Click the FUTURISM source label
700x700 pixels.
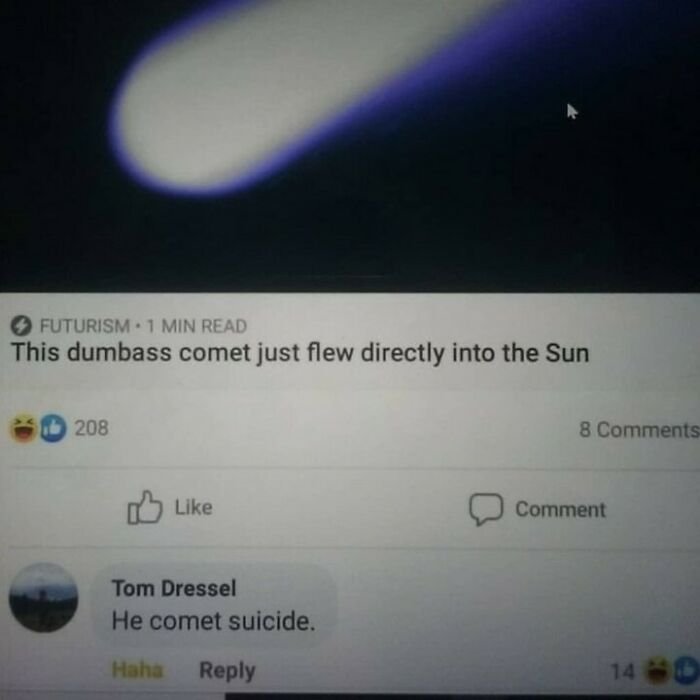(x=85, y=326)
